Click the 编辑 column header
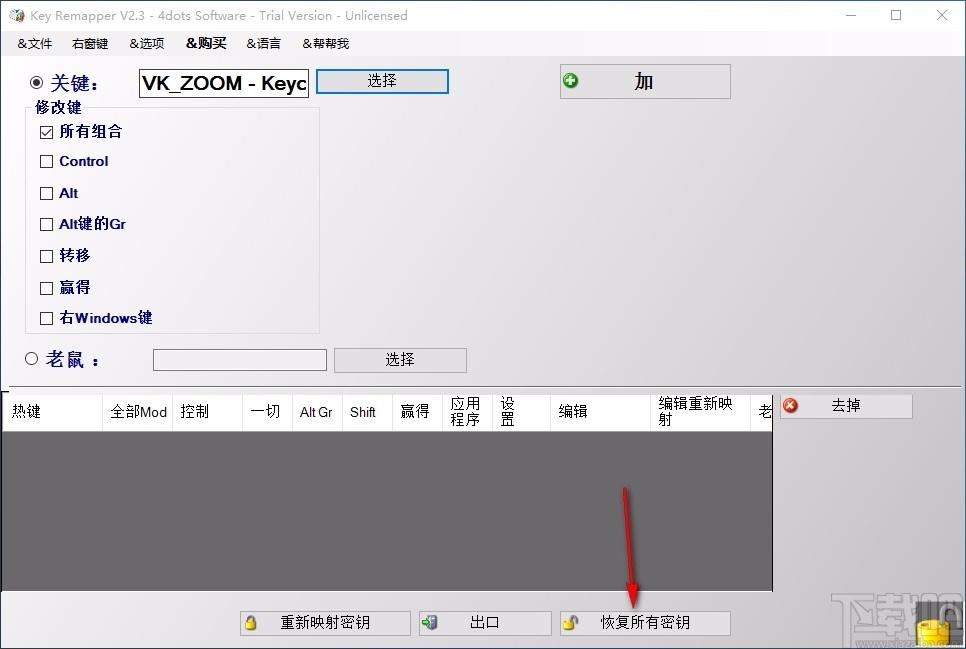This screenshot has width=966, height=649. (600, 412)
